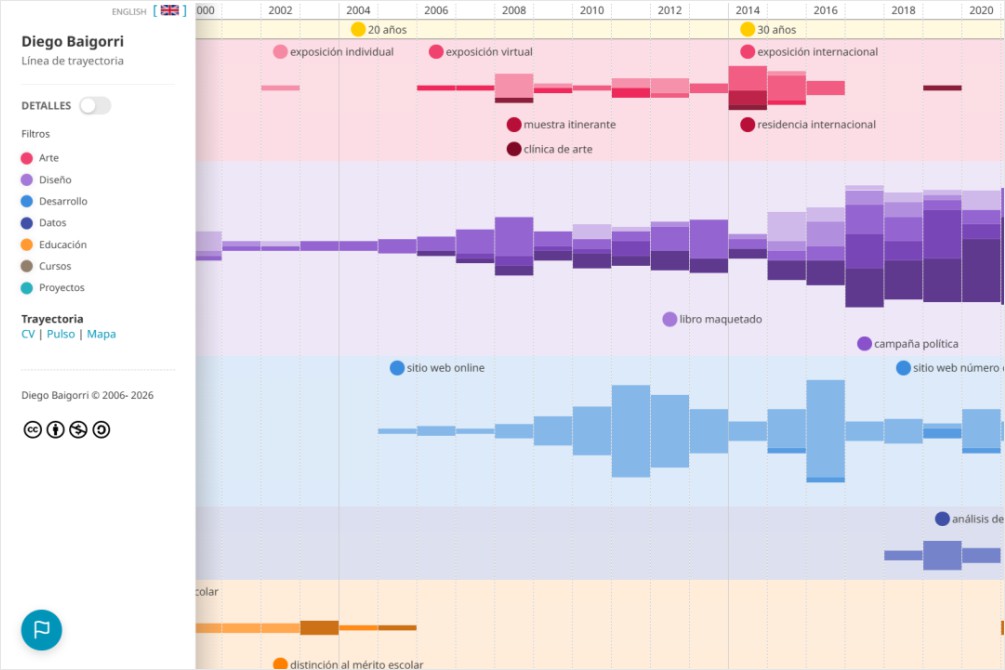
Task: Click the tall blue development bar for 2011
Action: (631, 431)
